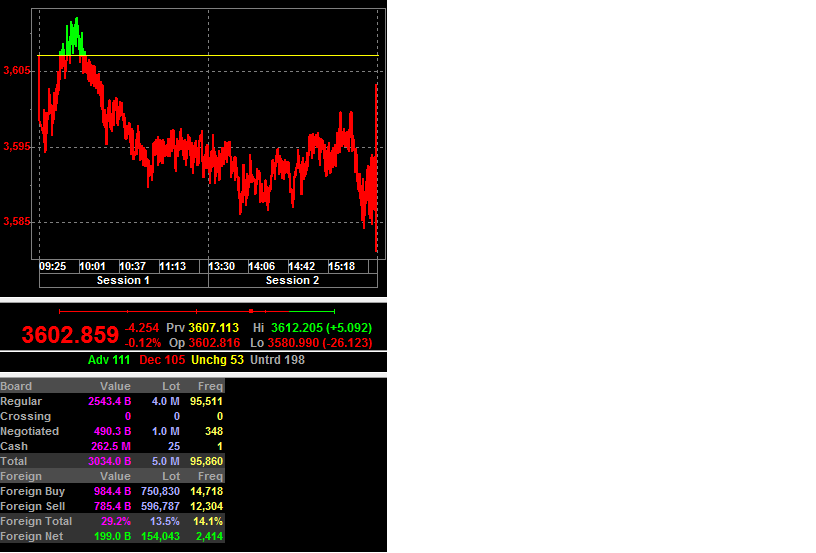Click the 10:37 time label on the axis

132,266
